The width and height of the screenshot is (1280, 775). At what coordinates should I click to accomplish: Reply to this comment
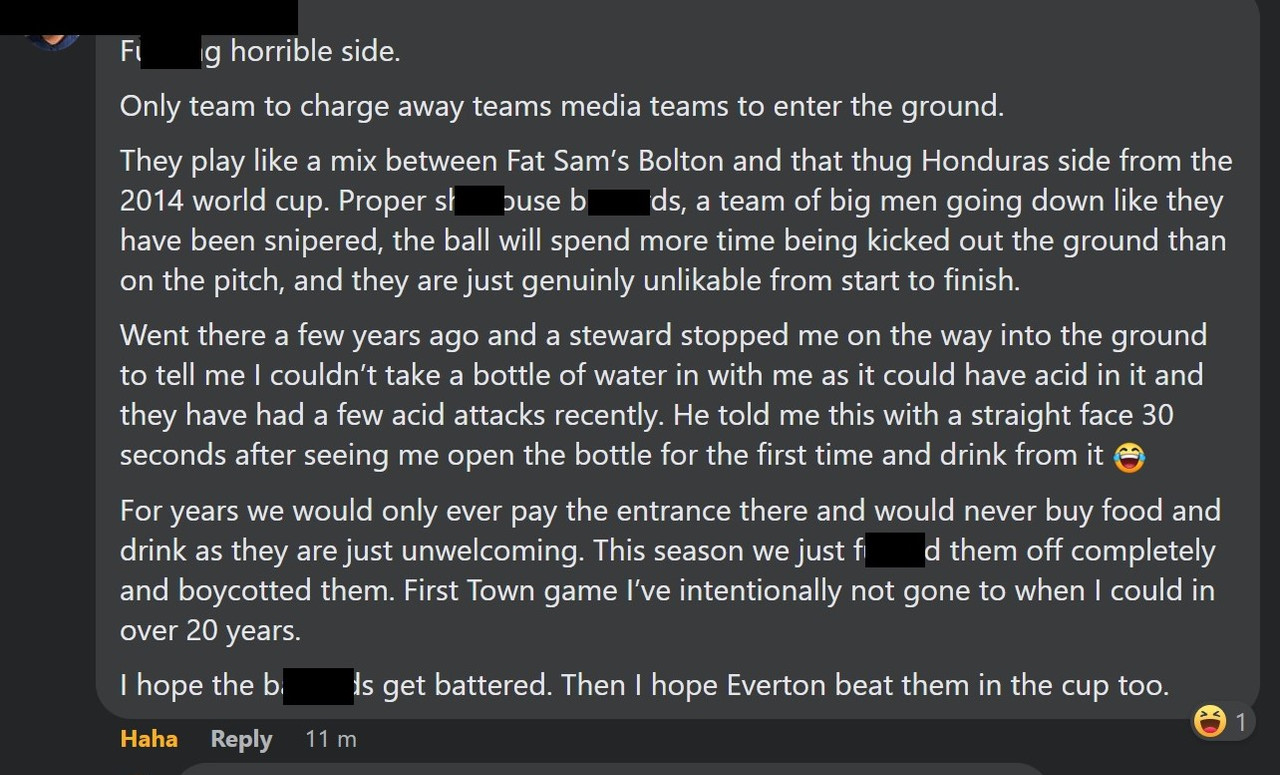coord(241,739)
